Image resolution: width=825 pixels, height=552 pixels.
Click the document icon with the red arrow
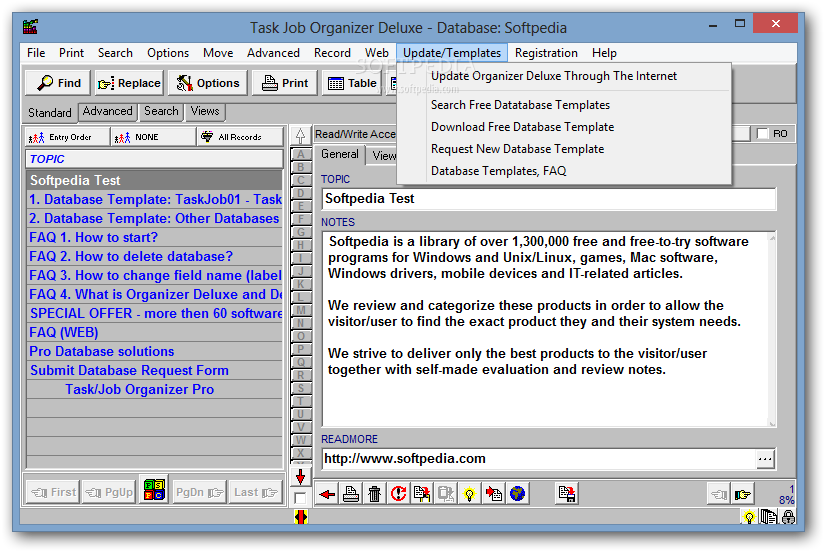pyautogui.click(x=494, y=494)
